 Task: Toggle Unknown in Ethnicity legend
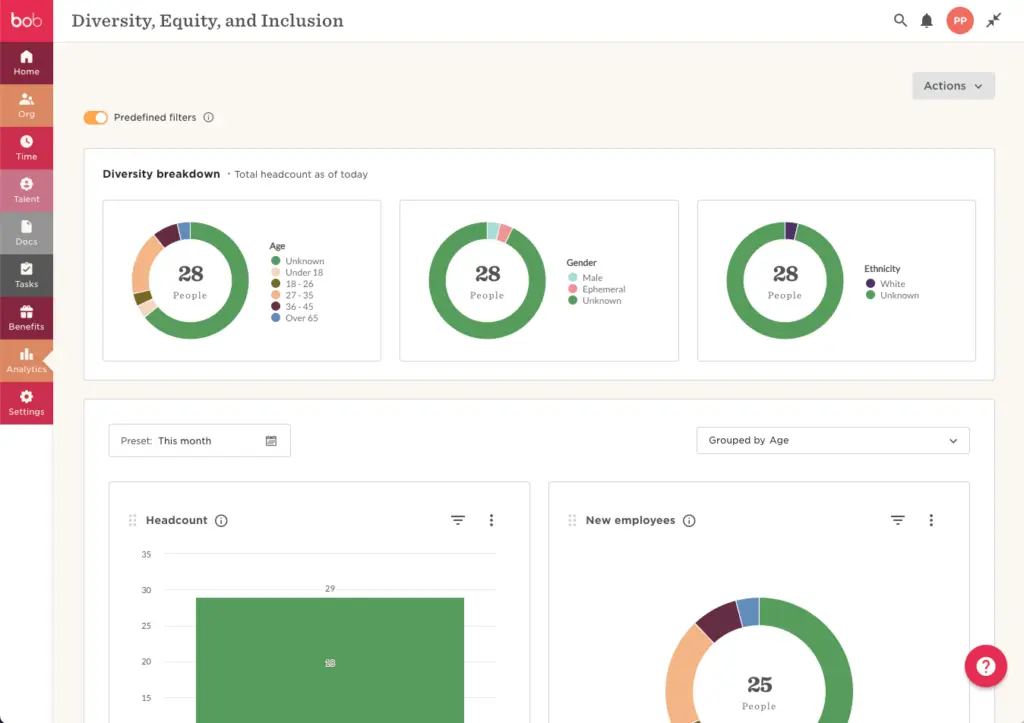coord(892,295)
